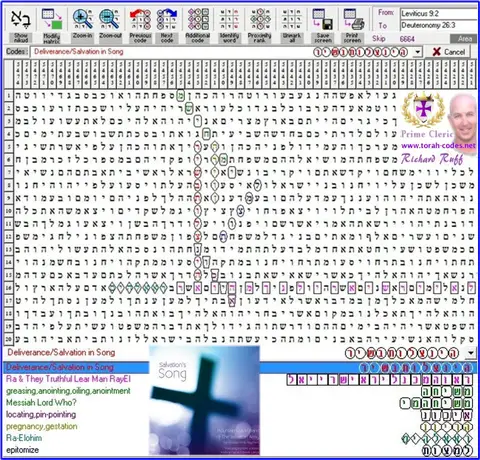480x460 pixels.
Task: Click the From field showing Leviticus 9:2
Action: pyautogui.click(x=439, y=14)
